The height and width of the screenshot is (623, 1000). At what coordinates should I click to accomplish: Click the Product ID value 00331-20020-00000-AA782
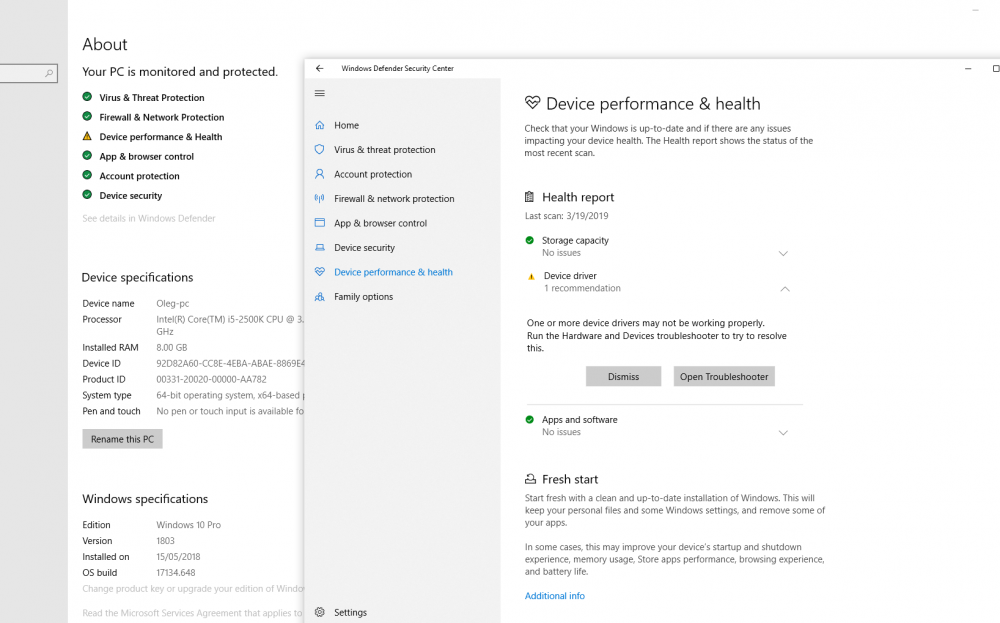pyautogui.click(x=212, y=379)
